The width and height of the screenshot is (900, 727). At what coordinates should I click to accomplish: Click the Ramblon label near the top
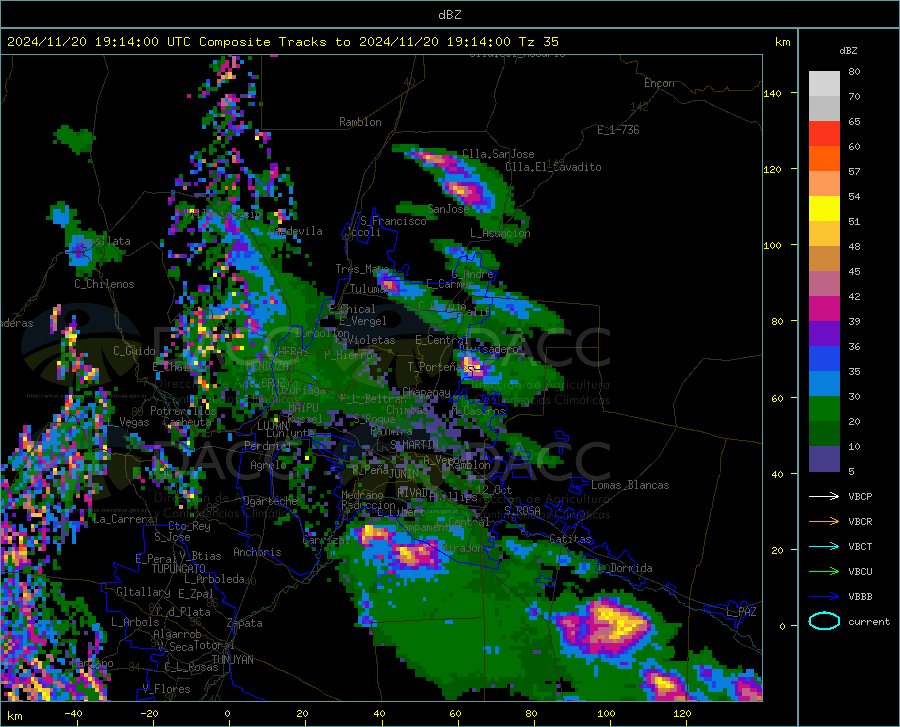(360, 122)
